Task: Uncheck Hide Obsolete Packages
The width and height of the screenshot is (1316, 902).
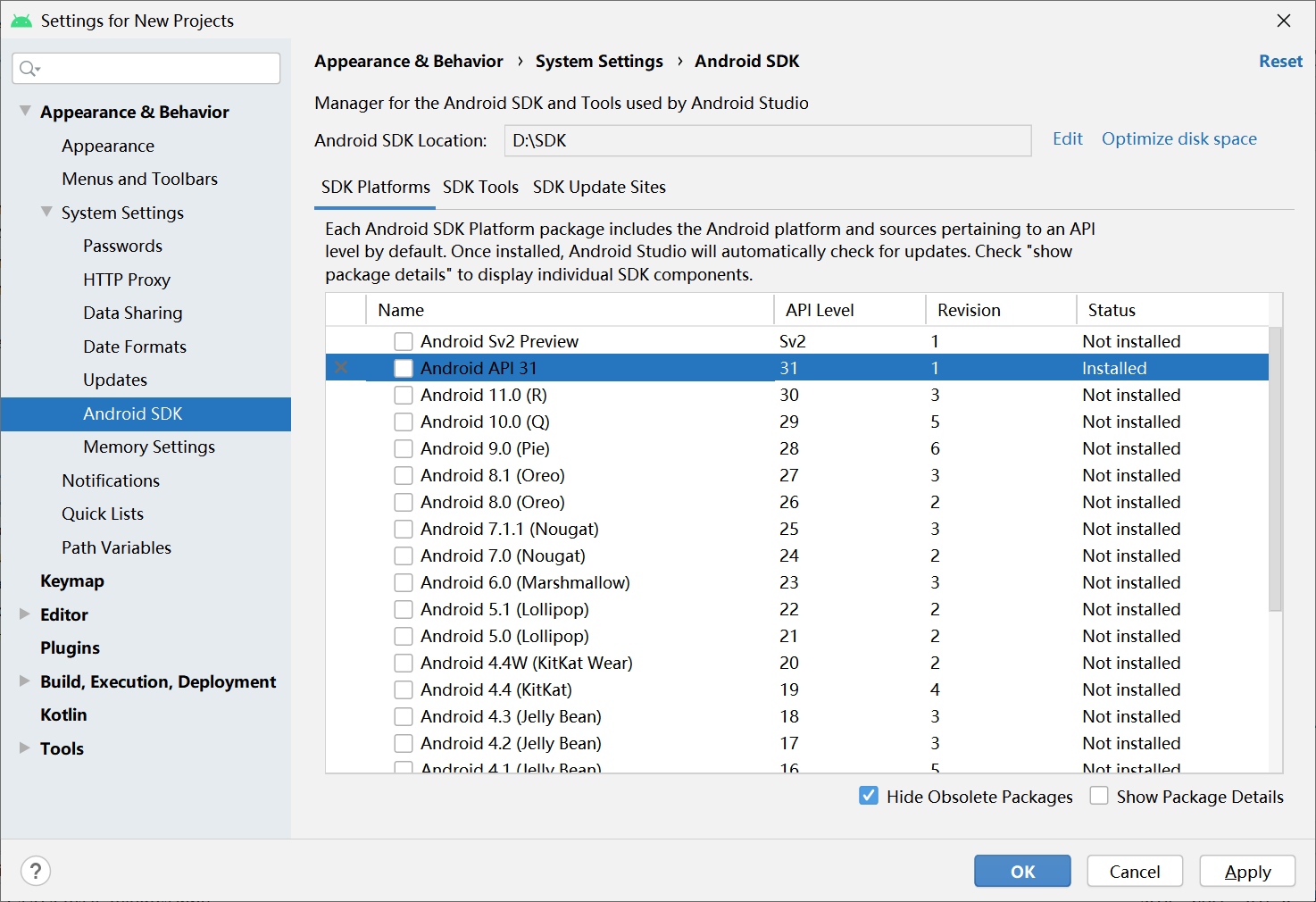Action: click(x=869, y=796)
